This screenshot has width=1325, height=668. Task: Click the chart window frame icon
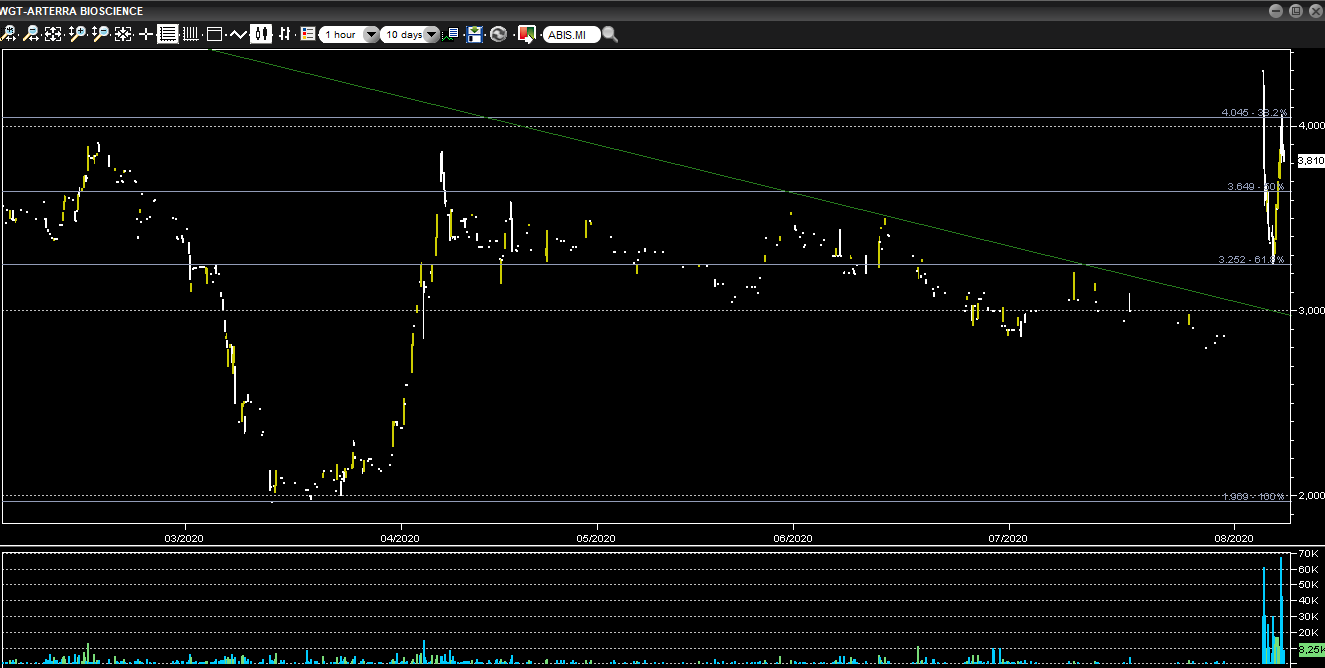click(x=214, y=34)
